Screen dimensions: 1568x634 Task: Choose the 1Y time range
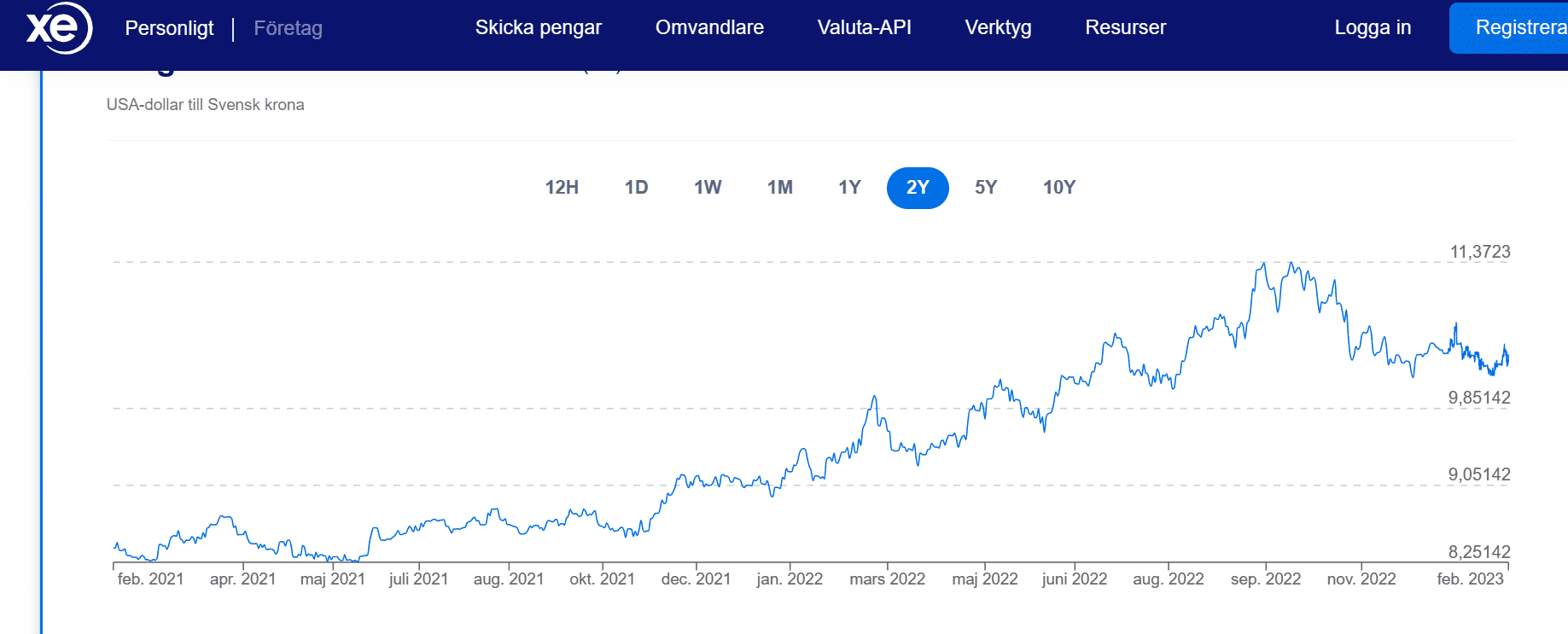tap(849, 188)
